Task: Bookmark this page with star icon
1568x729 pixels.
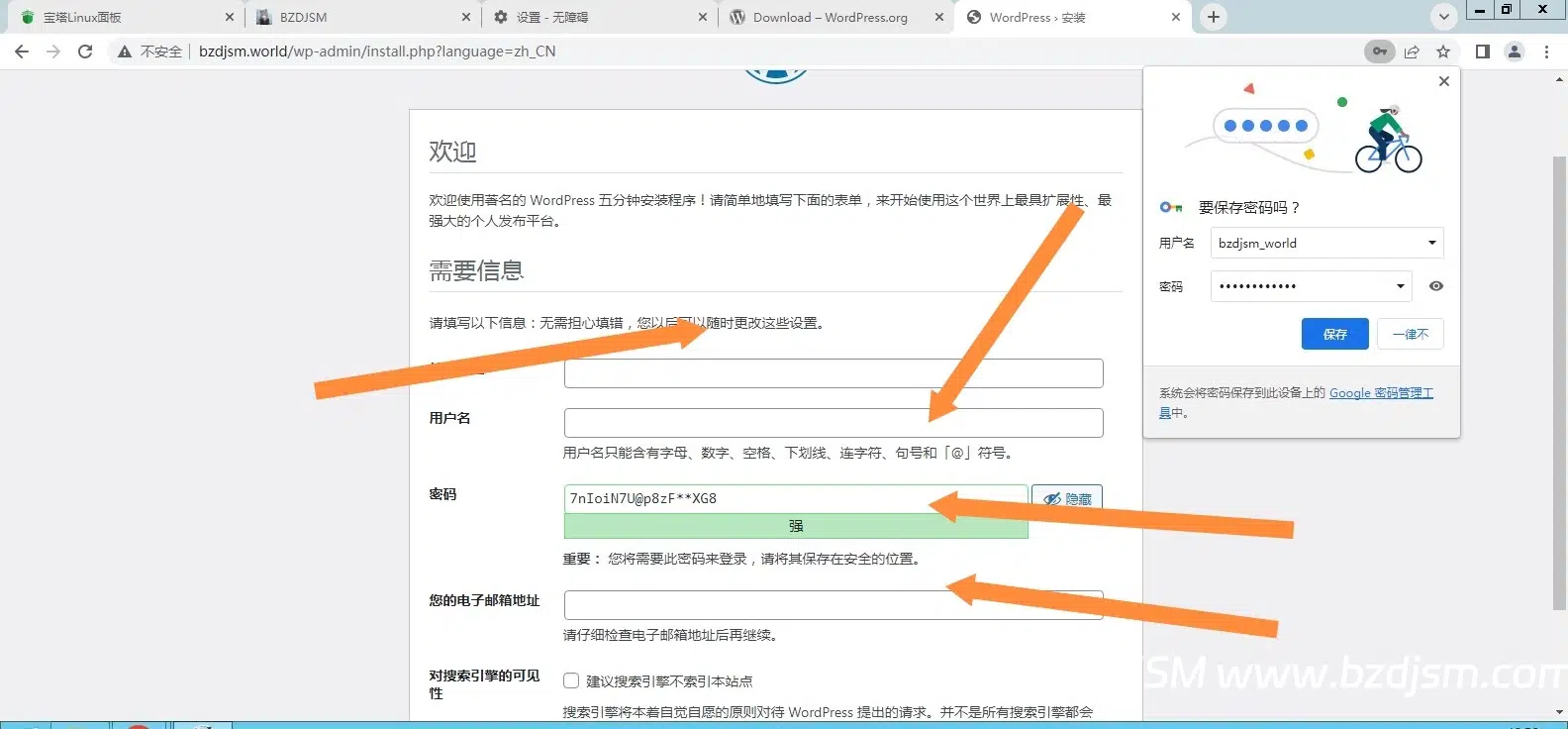Action: (1443, 52)
